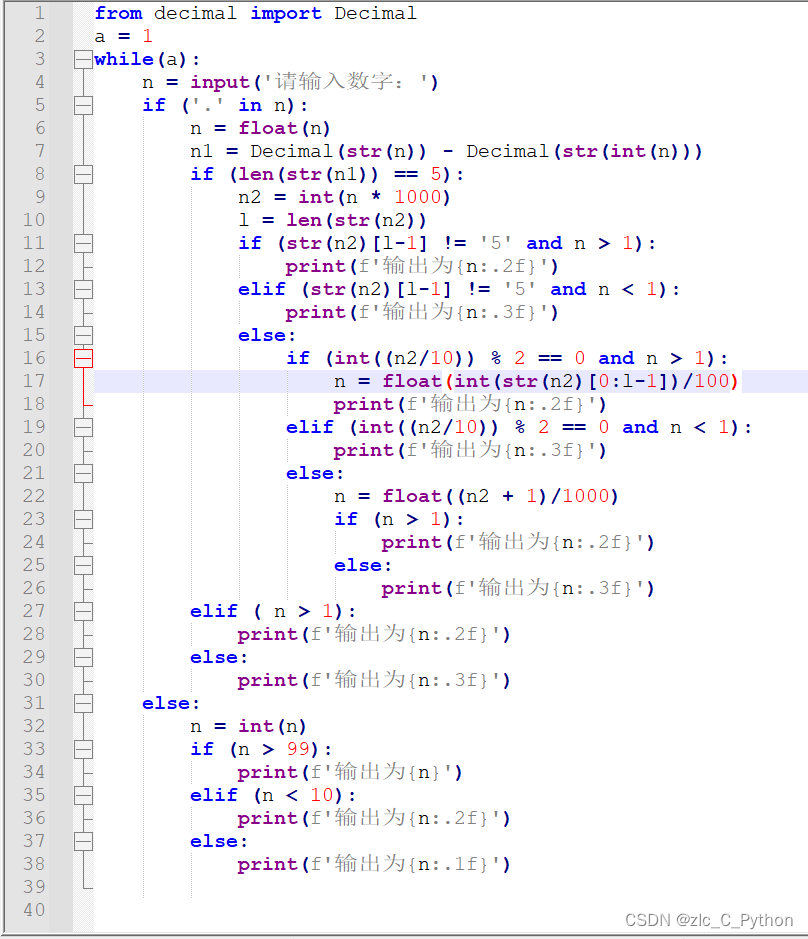Image resolution: width=808 pixels, height=939 pixels.
Task: Click 'elif (n < 10):' condition
Action: click(273, 795)
